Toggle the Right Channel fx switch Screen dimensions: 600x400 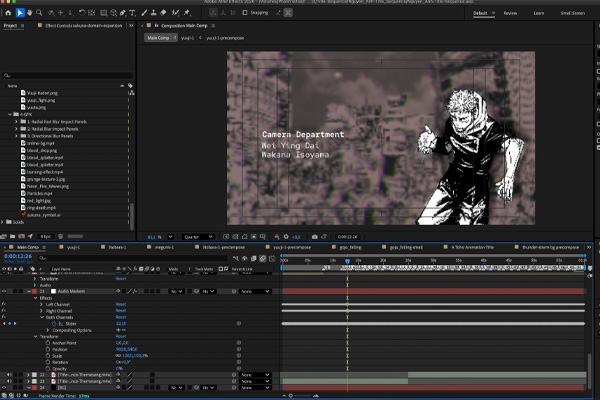click(3, 311)
